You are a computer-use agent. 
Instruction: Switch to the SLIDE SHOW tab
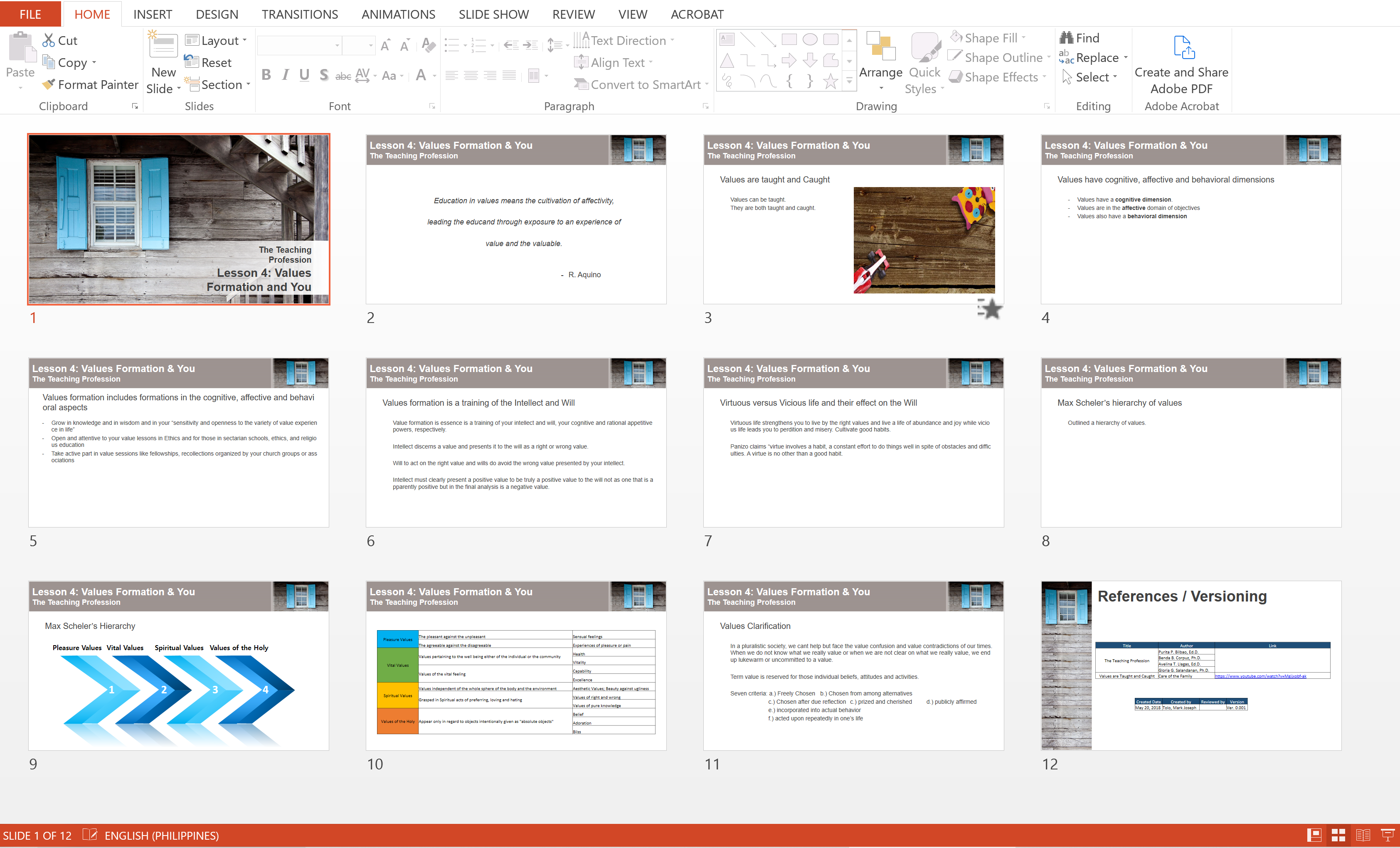493,14
